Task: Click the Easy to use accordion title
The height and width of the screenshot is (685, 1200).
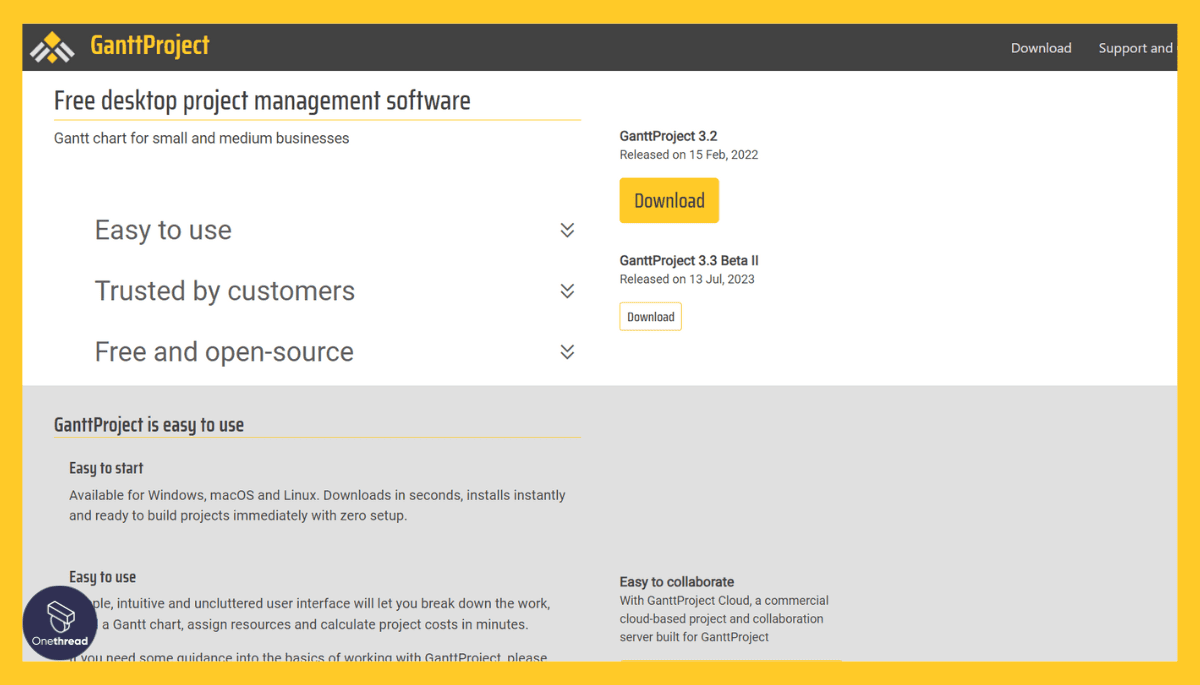Action: point(163,230)
